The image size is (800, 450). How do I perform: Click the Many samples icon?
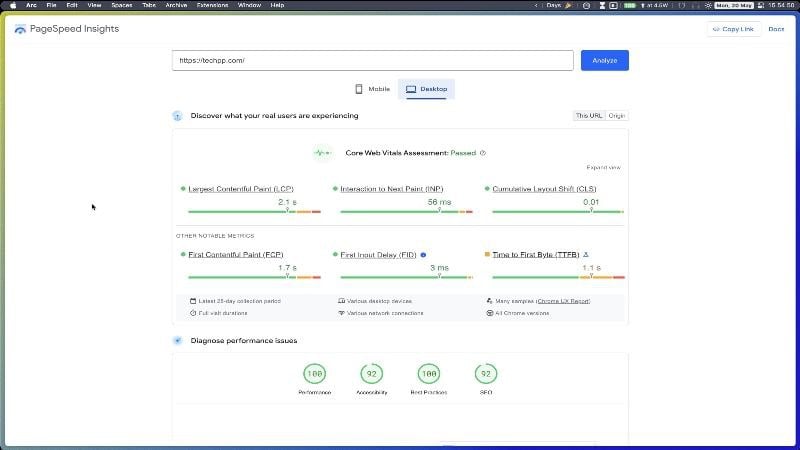490,301
